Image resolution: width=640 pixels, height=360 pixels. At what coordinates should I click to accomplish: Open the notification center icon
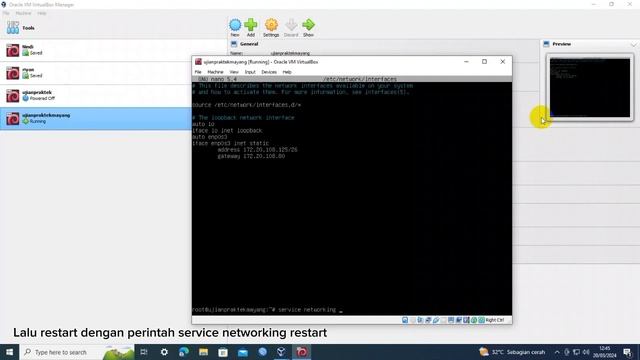tap(627, 352)
